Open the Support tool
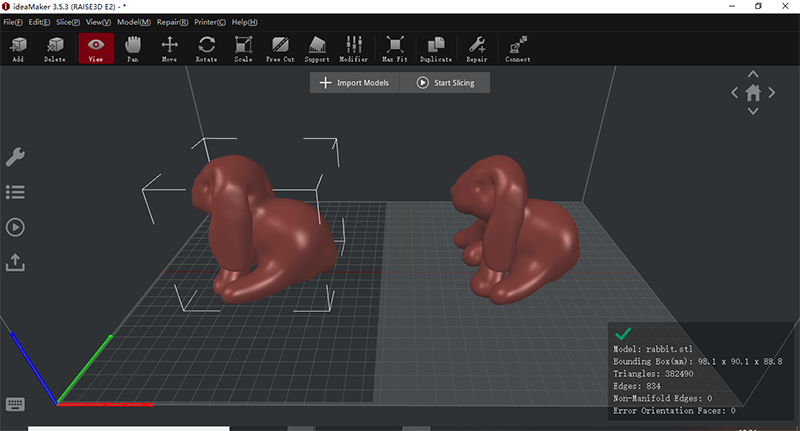This screenshot has width=800, height=431. click(317, 49)
